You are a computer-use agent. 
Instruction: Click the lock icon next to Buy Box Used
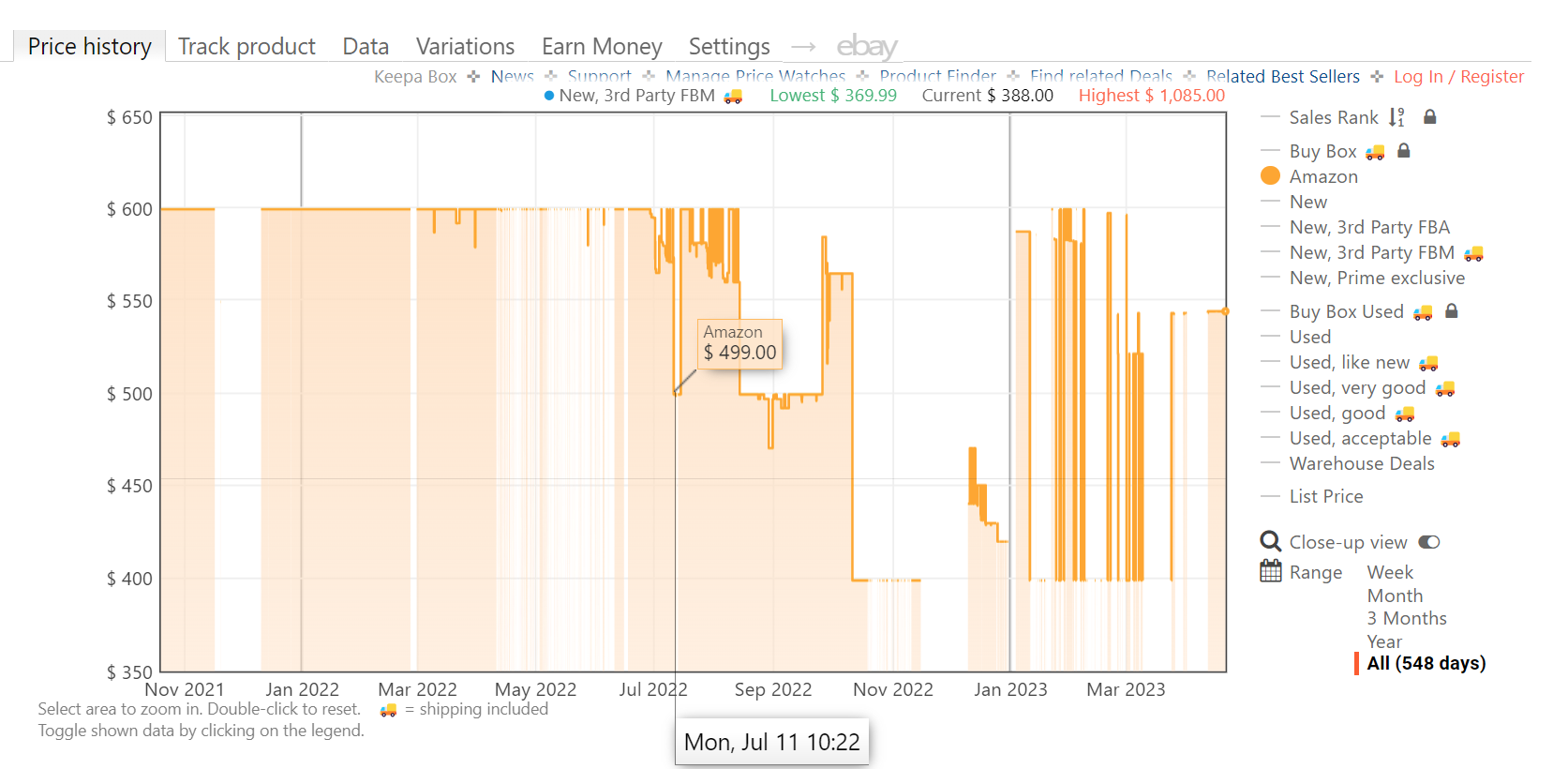pos(1451,311)
